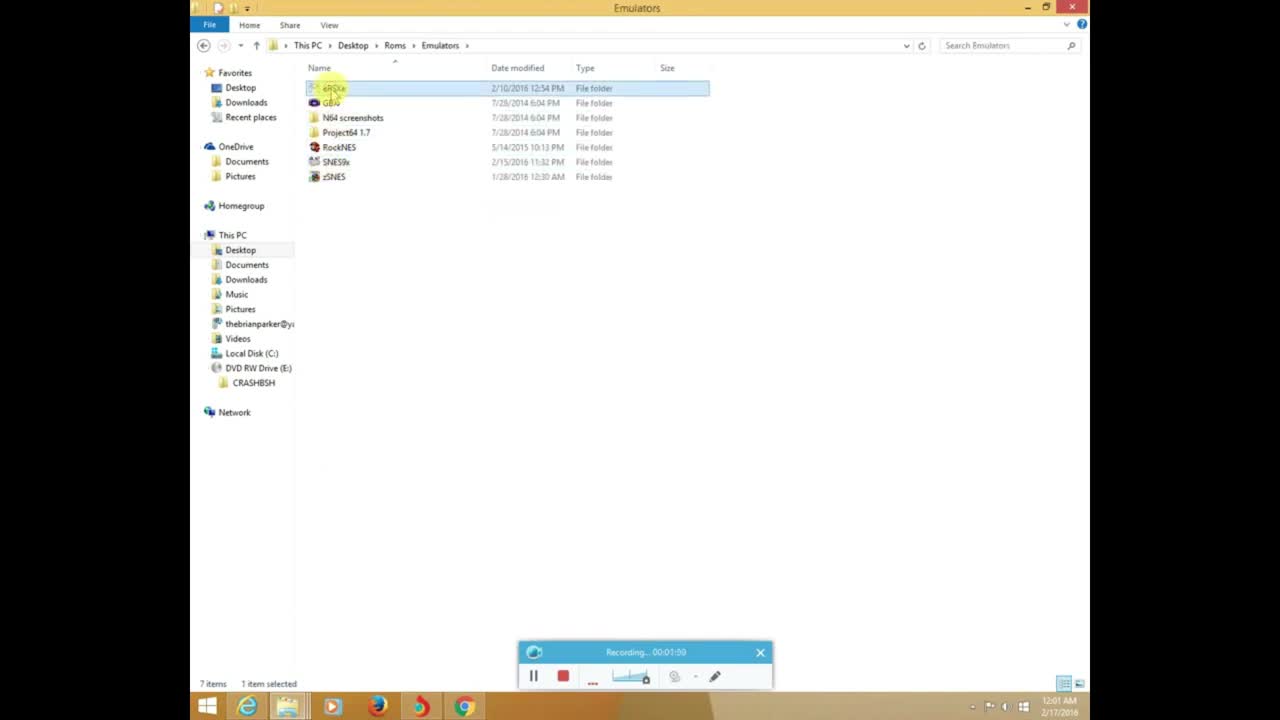The width and height of the screenshot is (1280, 720).
Task: Stop recording with the red square button
Action: pyautogui.click(x=563, y=677)
